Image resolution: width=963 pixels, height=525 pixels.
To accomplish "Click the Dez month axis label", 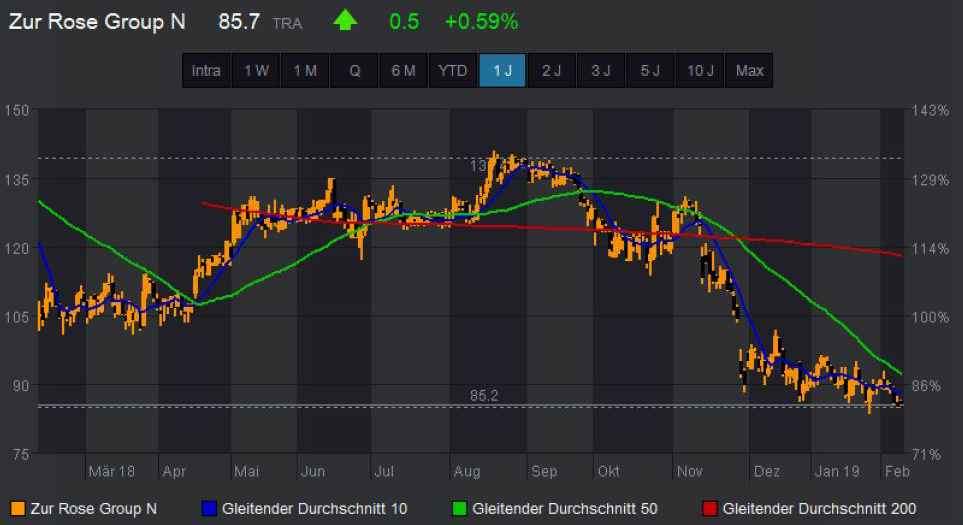I will [766, 472].
